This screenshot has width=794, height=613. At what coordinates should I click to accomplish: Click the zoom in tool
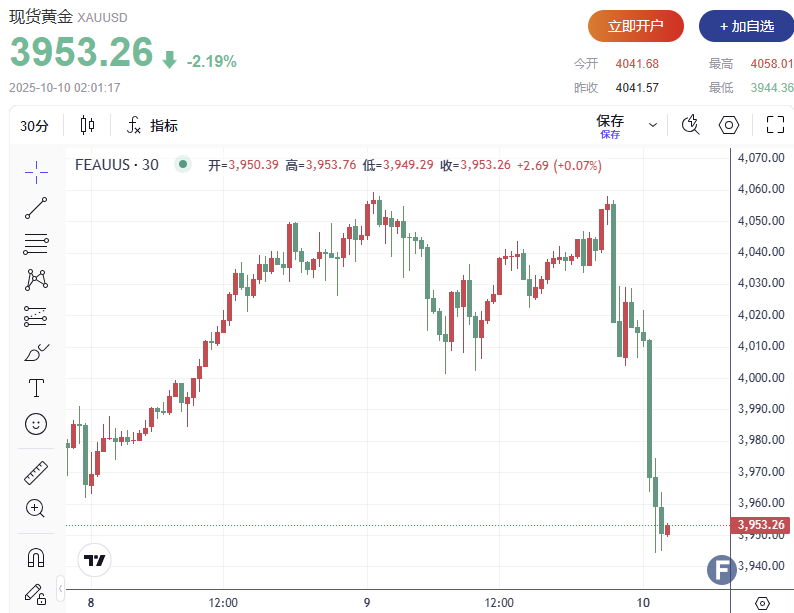(36, 508)
